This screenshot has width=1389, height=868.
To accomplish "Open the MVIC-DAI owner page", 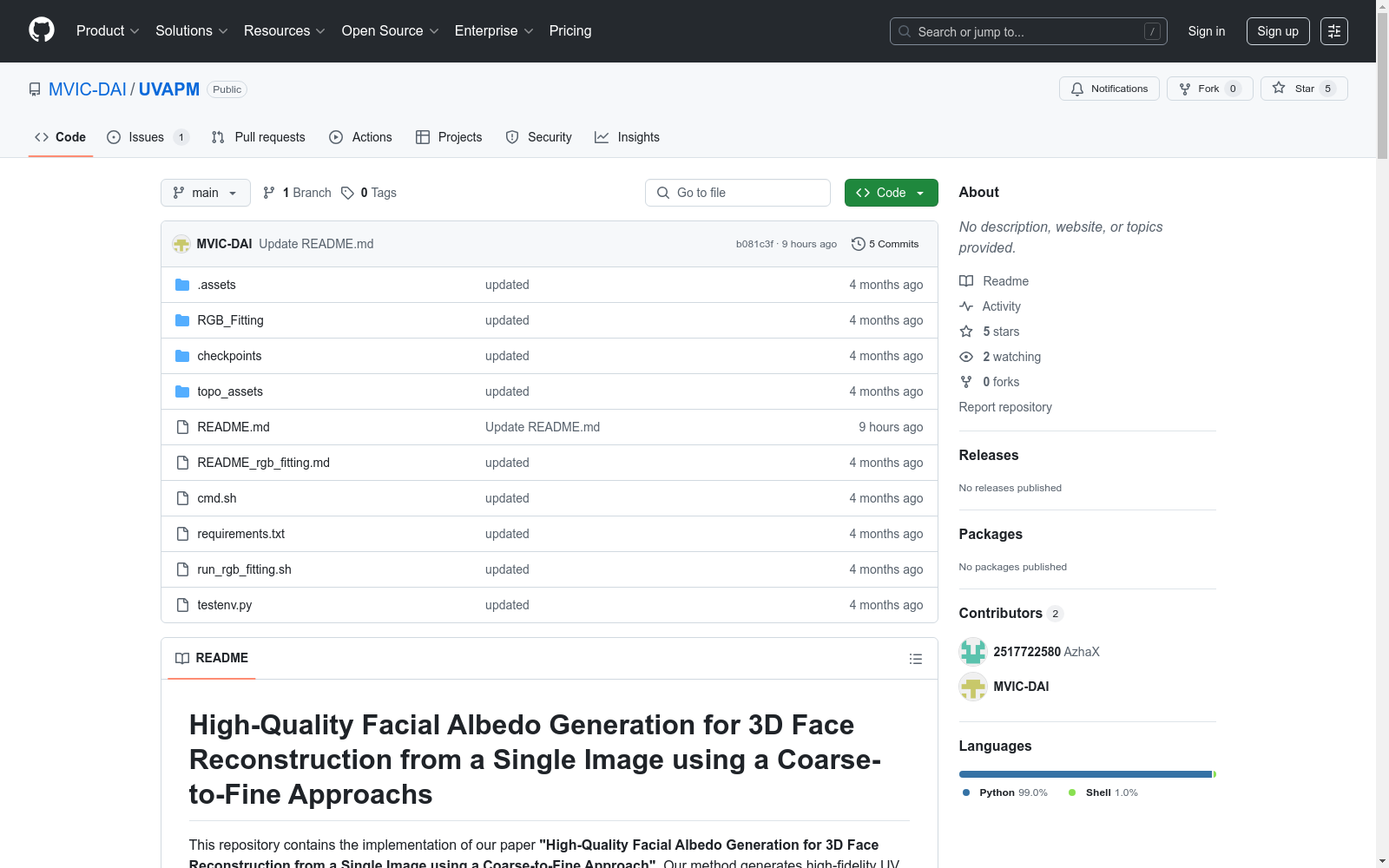I will 88,89.
